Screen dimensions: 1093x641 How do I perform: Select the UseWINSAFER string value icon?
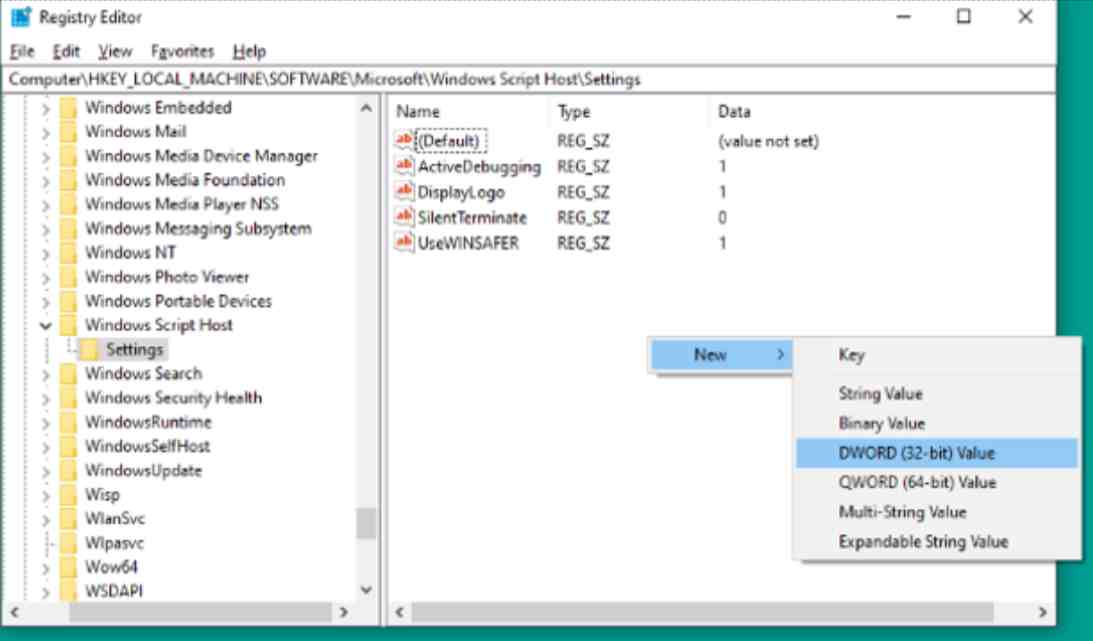(x=404, y=242)
